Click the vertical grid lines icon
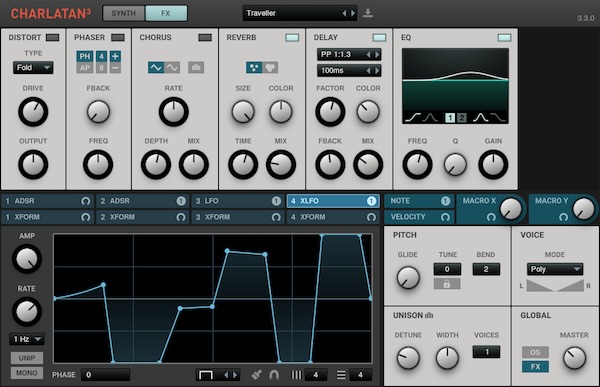This screenshot has width=600, height=387. pos(296,375)
